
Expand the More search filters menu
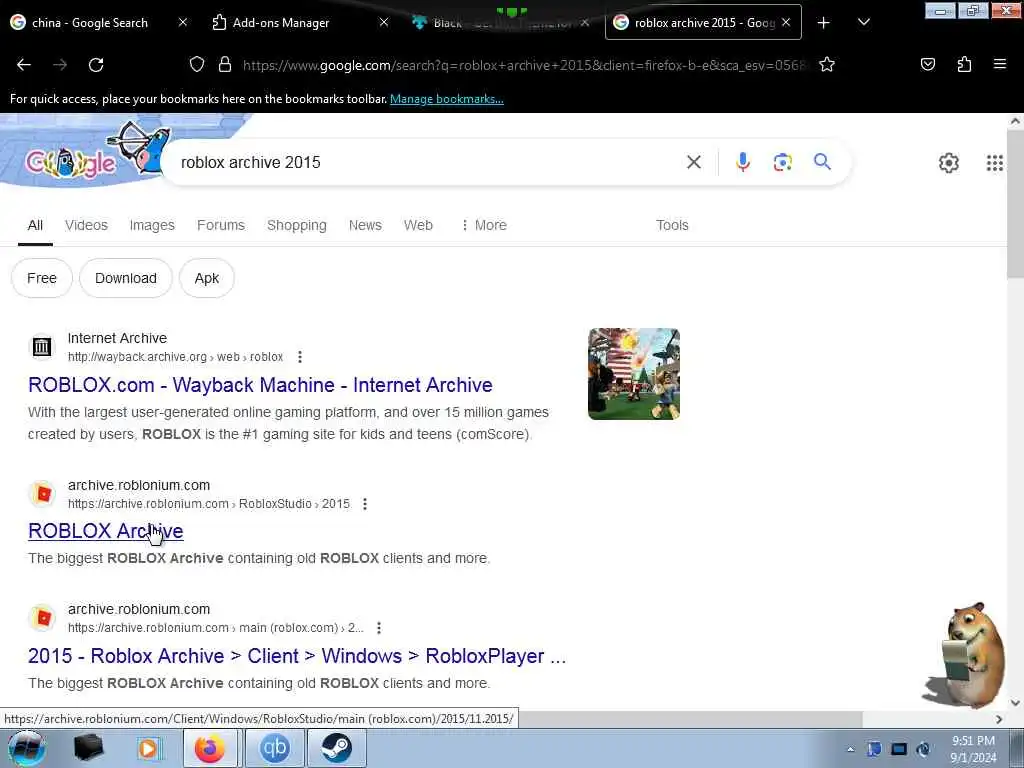tap(484, 225)
